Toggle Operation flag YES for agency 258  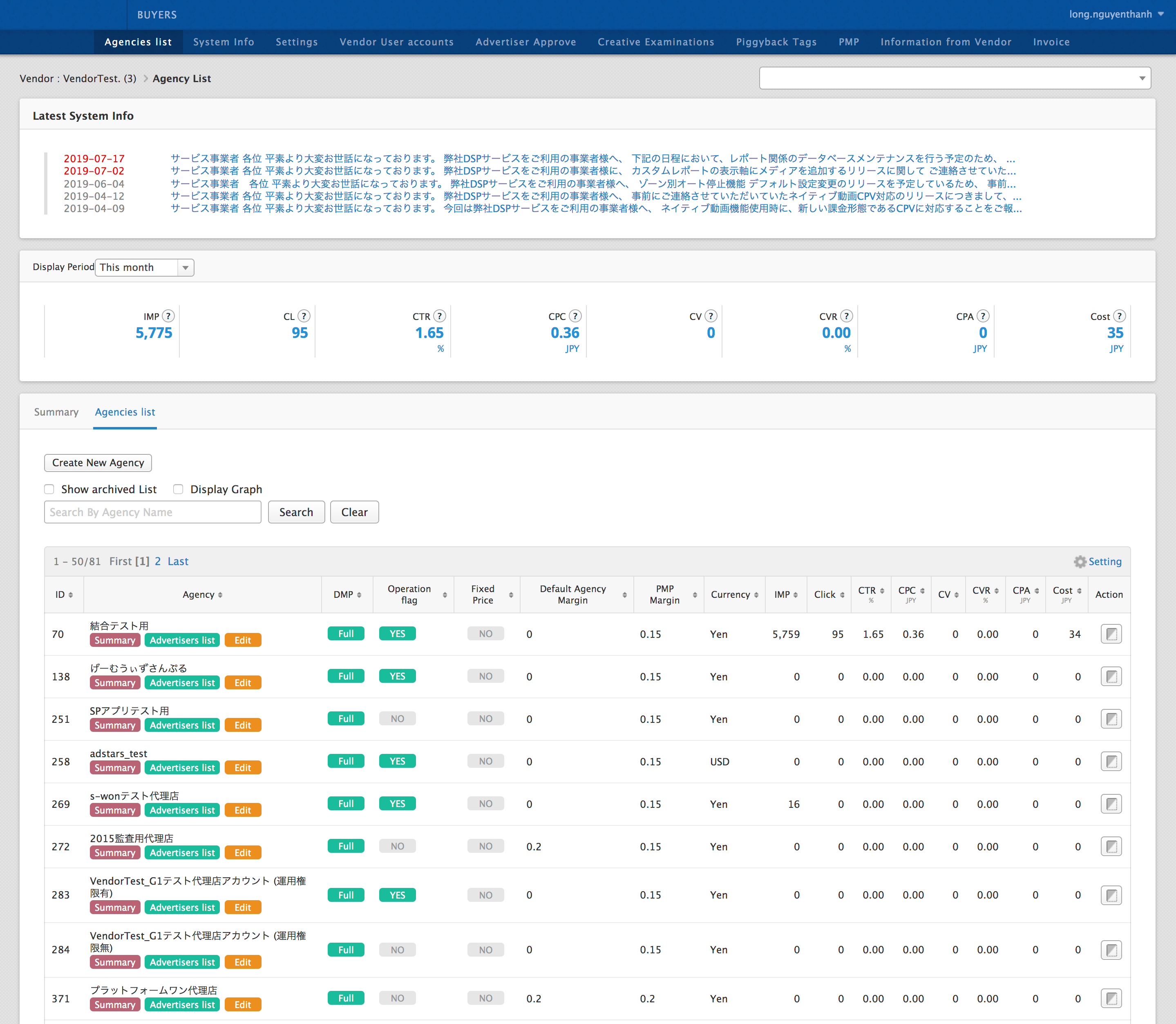point(397,760)
